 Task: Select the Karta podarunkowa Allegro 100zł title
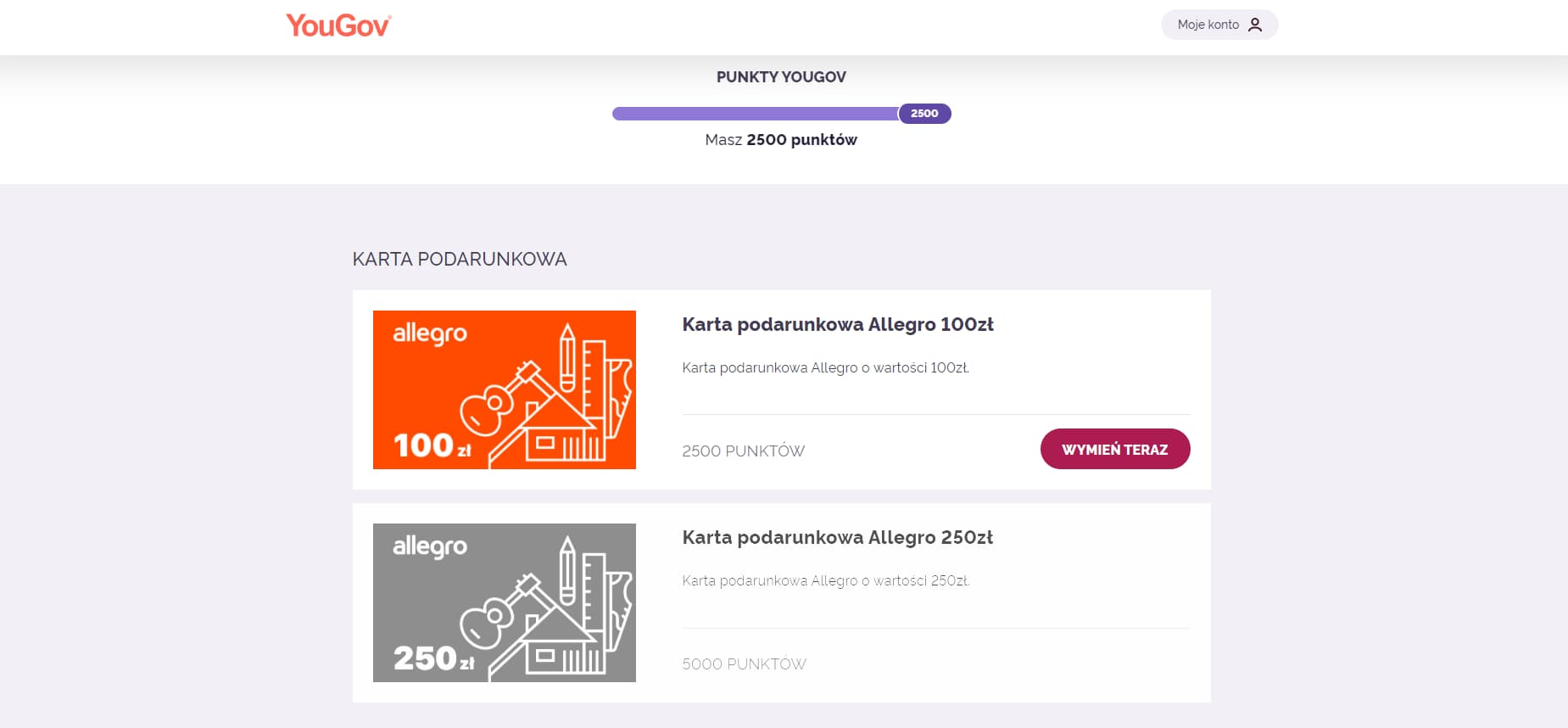tap(838, 324)
